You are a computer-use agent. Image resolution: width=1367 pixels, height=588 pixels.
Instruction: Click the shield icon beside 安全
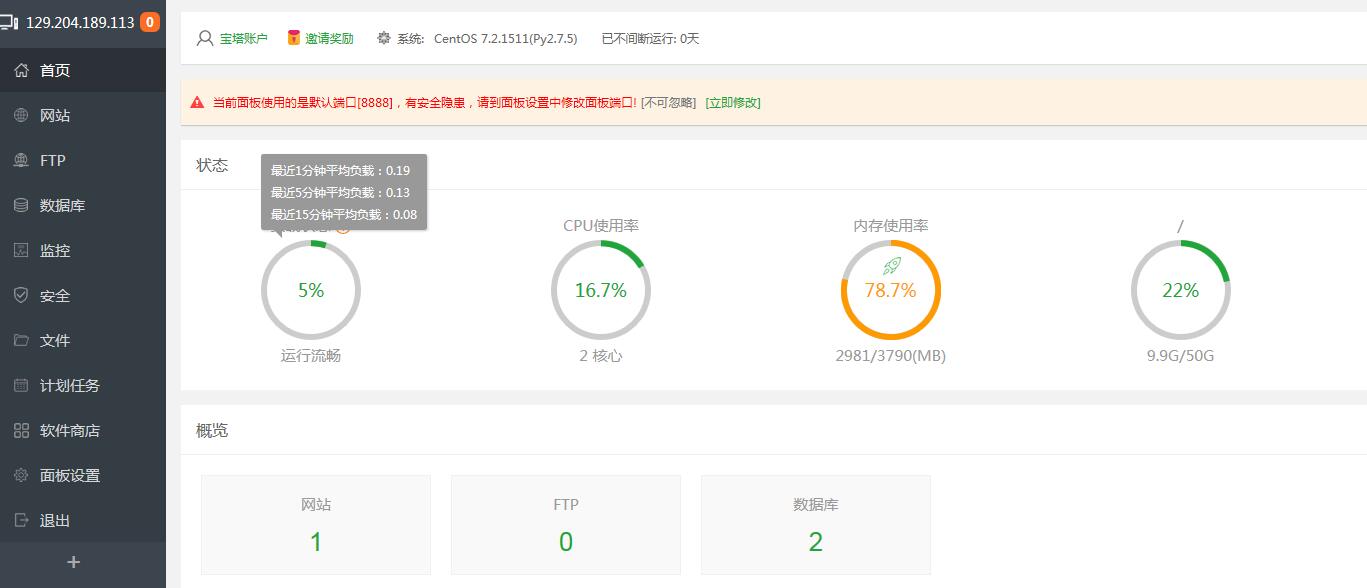[21, 295]
